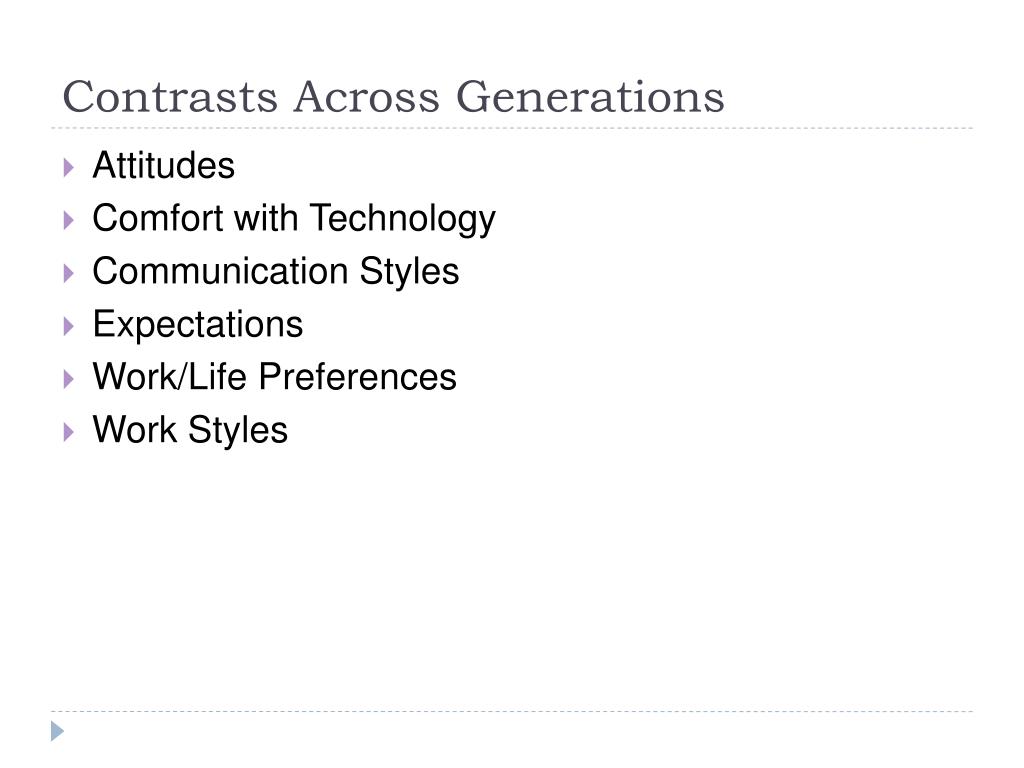Click the arrow bullet beside Work Styles
This screenshot has width=1024, height=768.
[x=69, y=432]
